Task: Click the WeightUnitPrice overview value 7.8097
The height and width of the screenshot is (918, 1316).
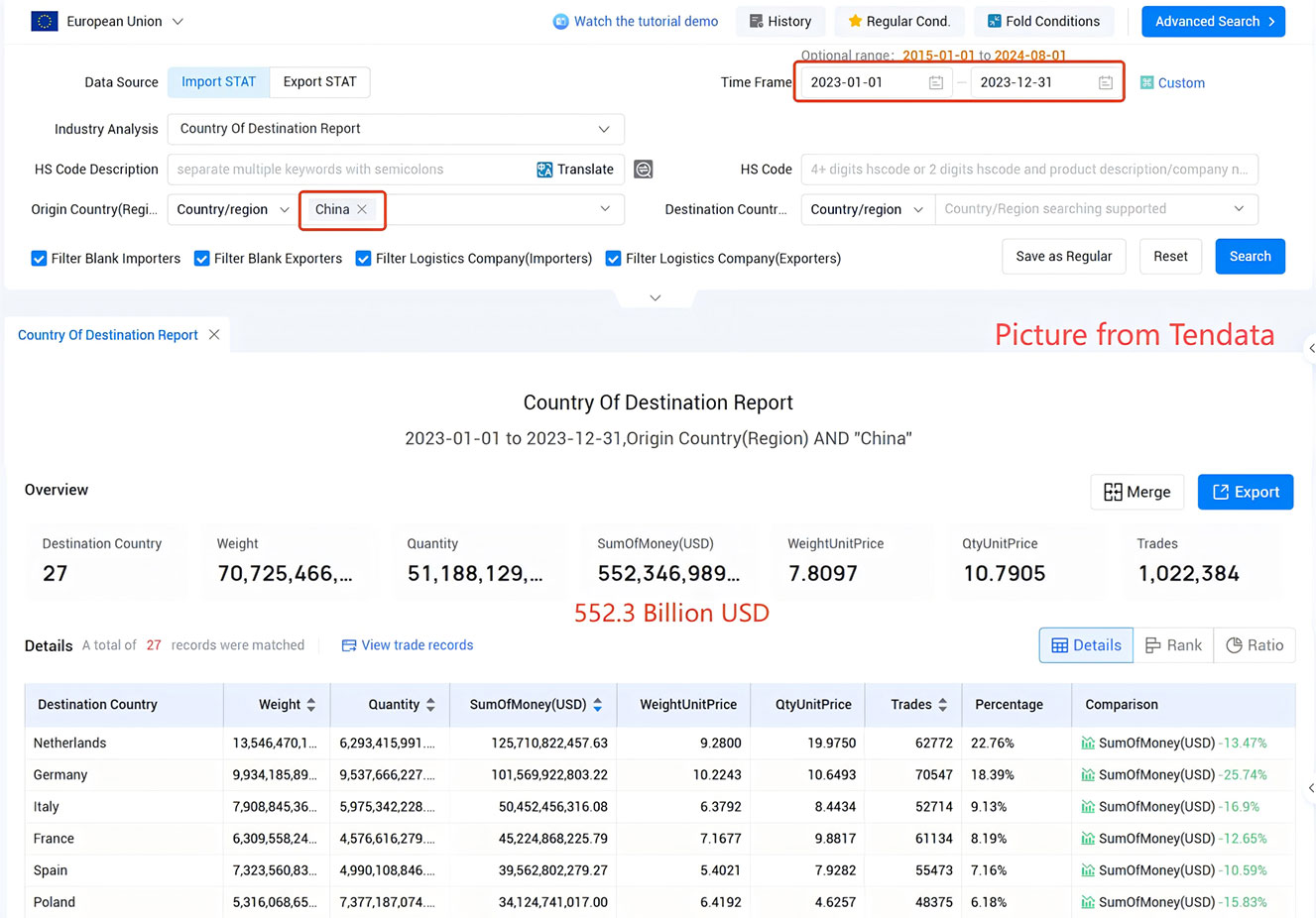Action: pyautogui.click(x=823, y=574)
